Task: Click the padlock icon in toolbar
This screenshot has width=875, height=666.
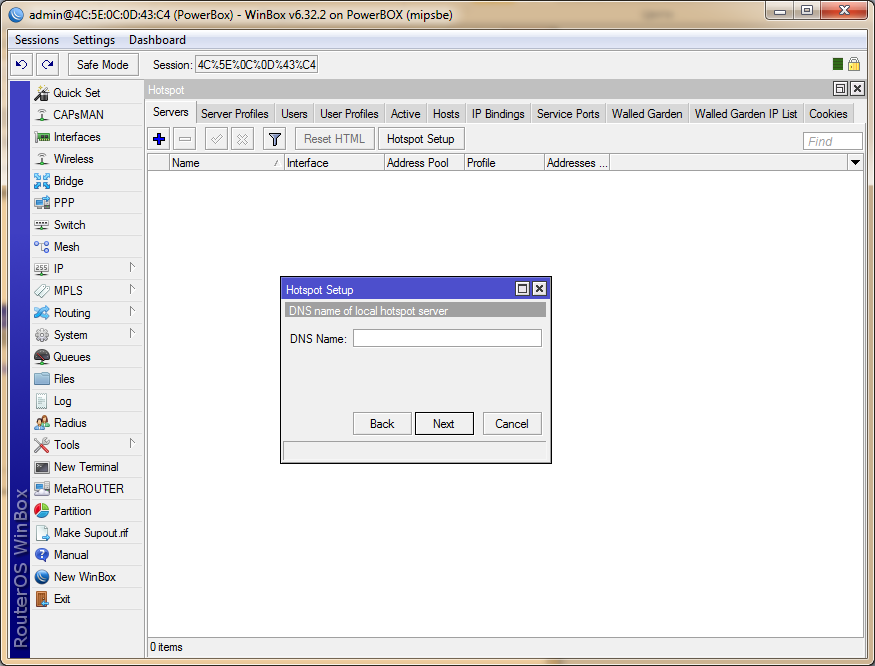Action: pyautogui.click(x=854, y=64)
